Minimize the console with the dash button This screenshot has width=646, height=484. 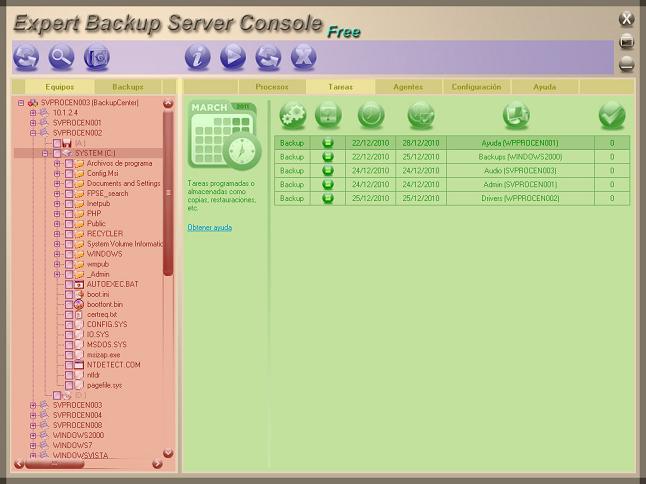coord(626,64)
